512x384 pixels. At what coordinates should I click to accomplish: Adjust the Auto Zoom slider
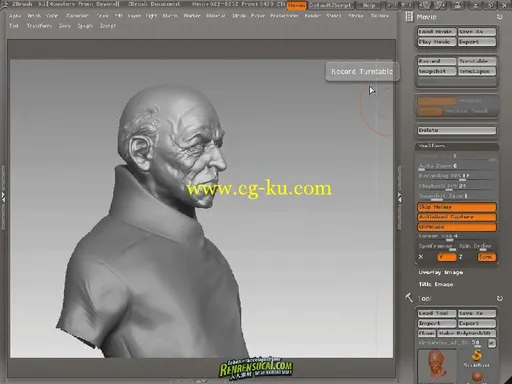[x=457, y=166]
